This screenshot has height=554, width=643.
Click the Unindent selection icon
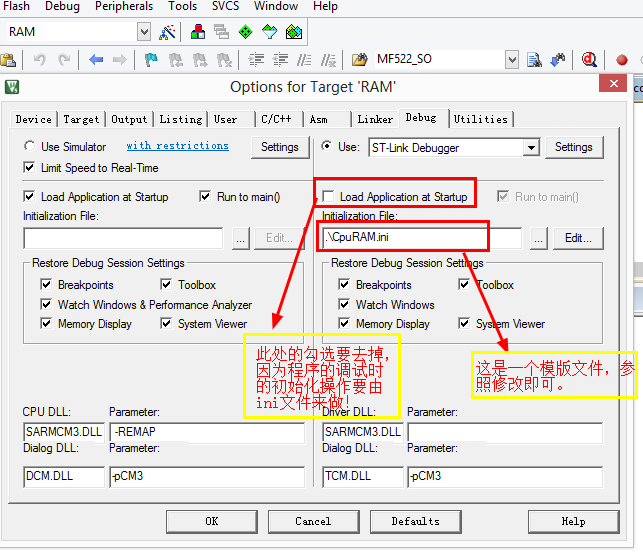[x=280, y=60]
